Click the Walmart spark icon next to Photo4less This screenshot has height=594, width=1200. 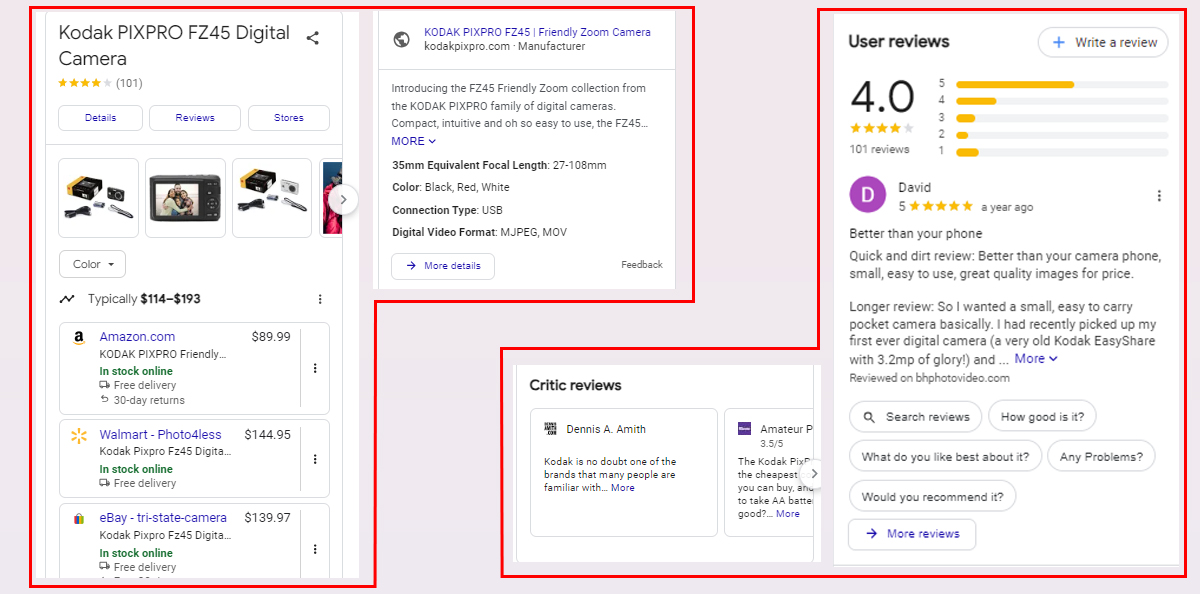tap(78, 436)
